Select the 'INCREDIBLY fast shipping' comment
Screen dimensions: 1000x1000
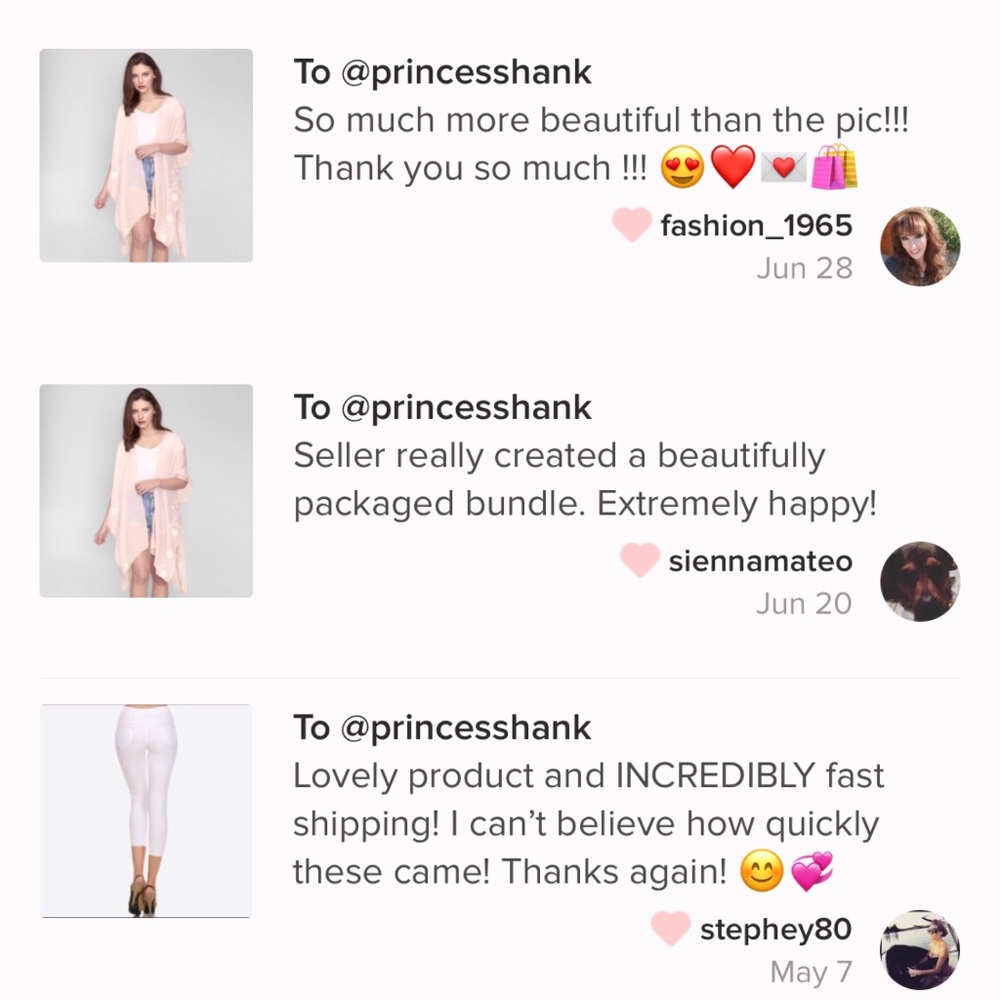coord(589,824)
